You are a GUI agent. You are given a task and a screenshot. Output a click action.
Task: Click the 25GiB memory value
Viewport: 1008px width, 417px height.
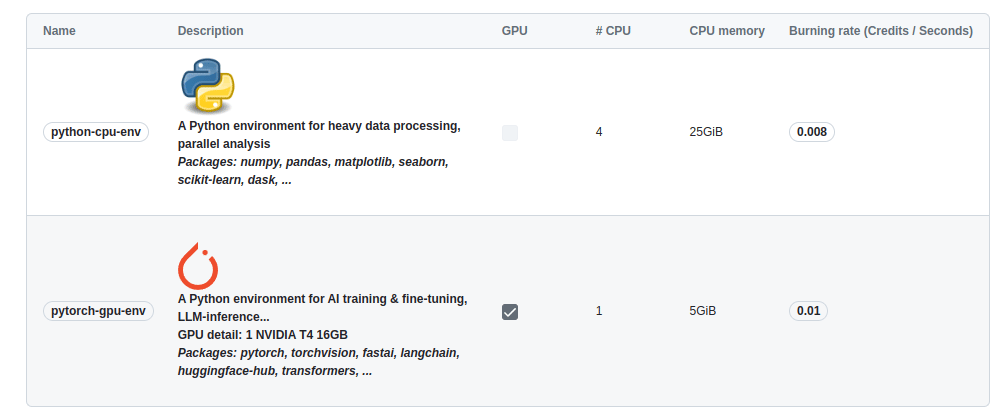706,132
